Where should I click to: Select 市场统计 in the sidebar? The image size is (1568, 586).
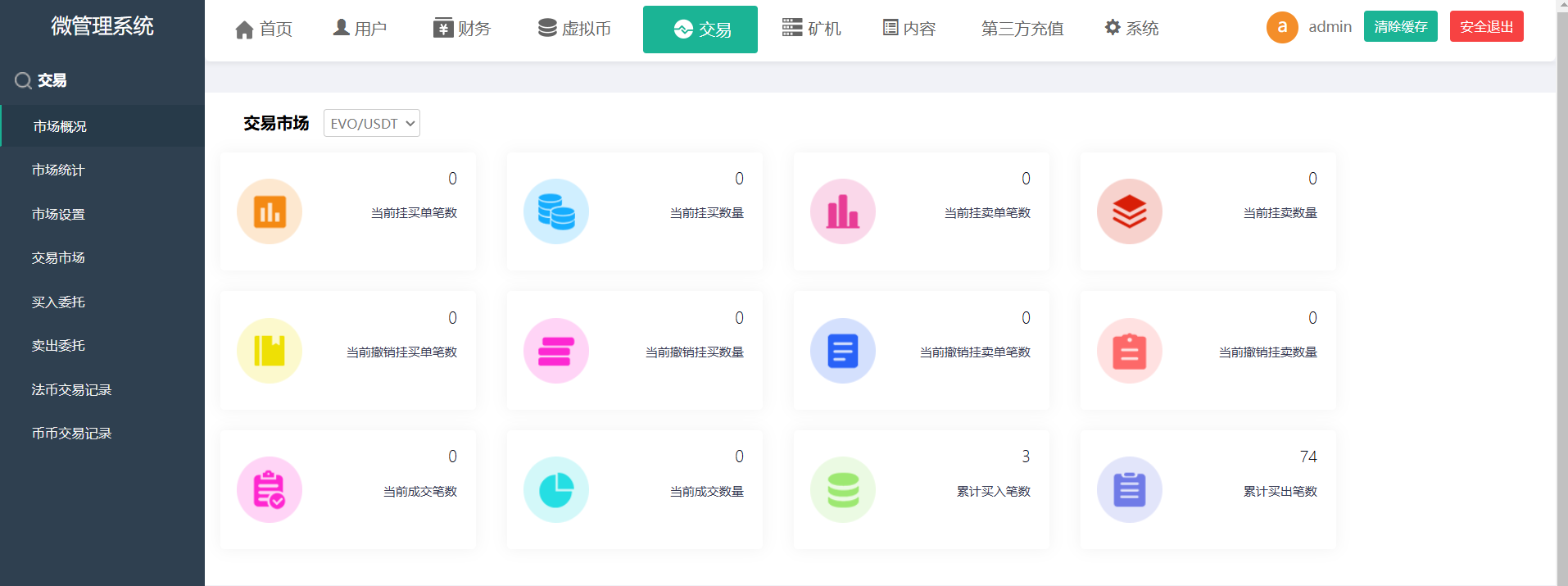pyautogui.click(x=58, y=170)
